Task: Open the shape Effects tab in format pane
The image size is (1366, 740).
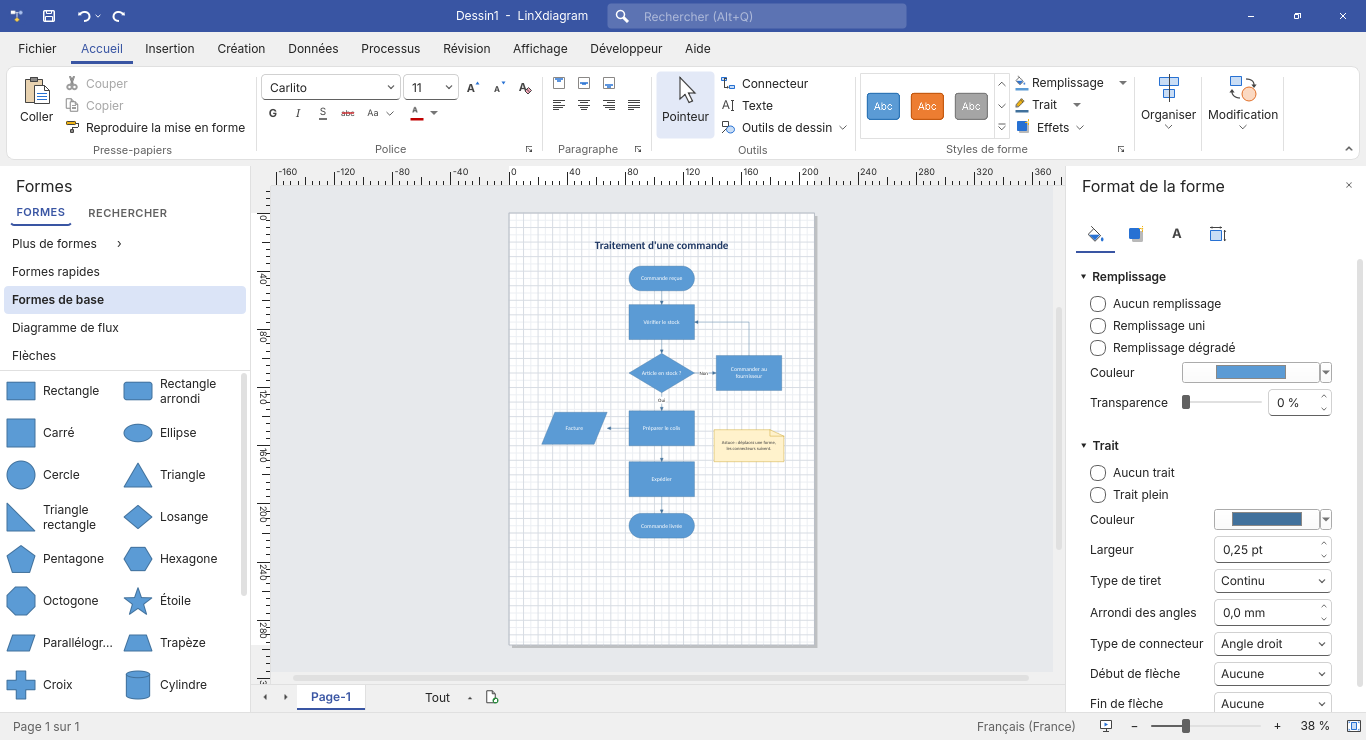Action: [1135, 234]
